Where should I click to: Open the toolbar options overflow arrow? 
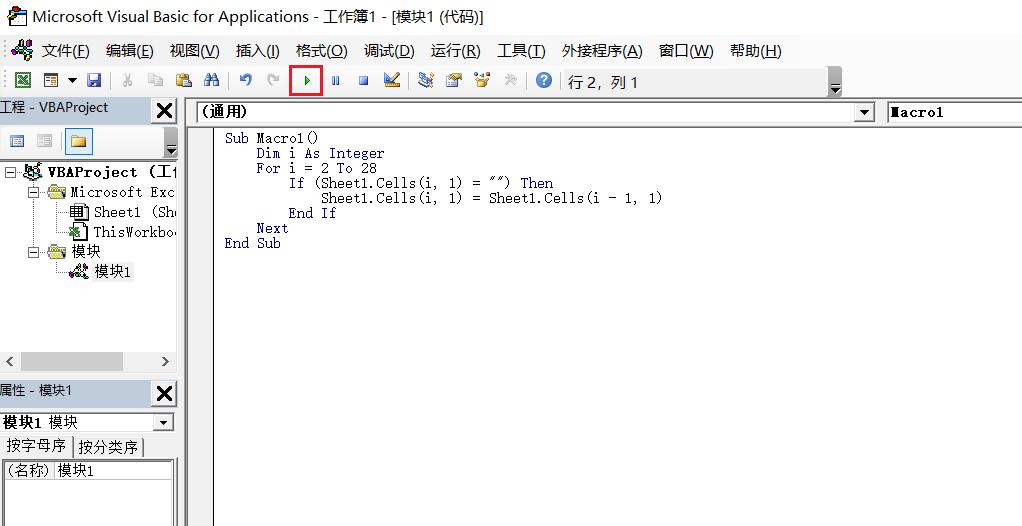click(x=835, y=82)
